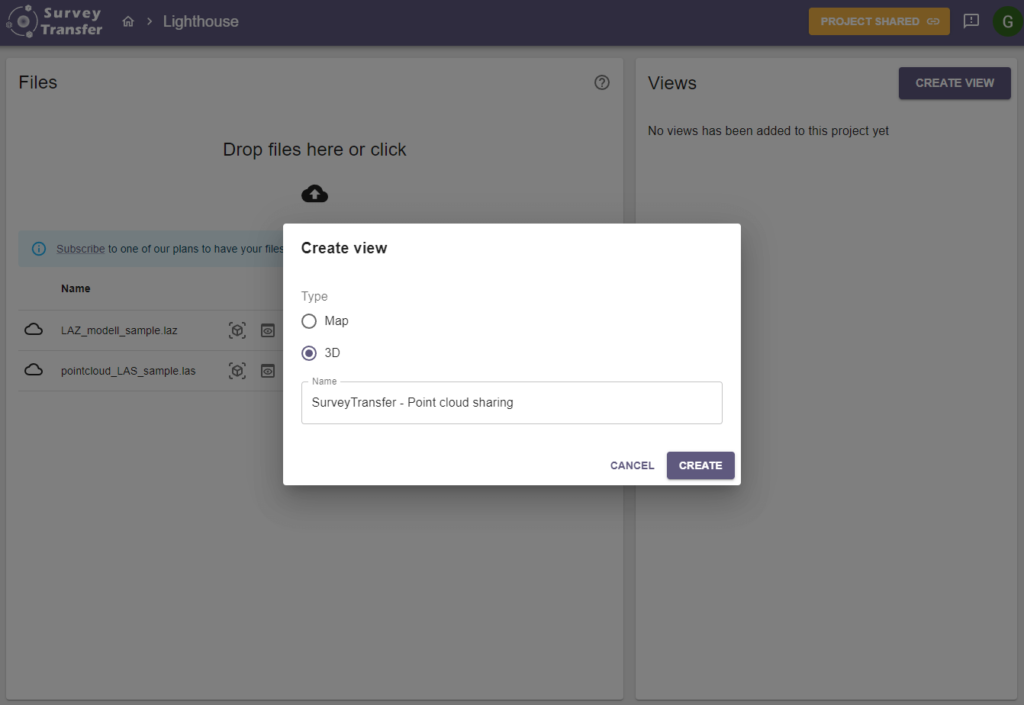
Task: Open 3D cube icon for pointcloud_LAS_sample.las
Action: tap(237, 371)
